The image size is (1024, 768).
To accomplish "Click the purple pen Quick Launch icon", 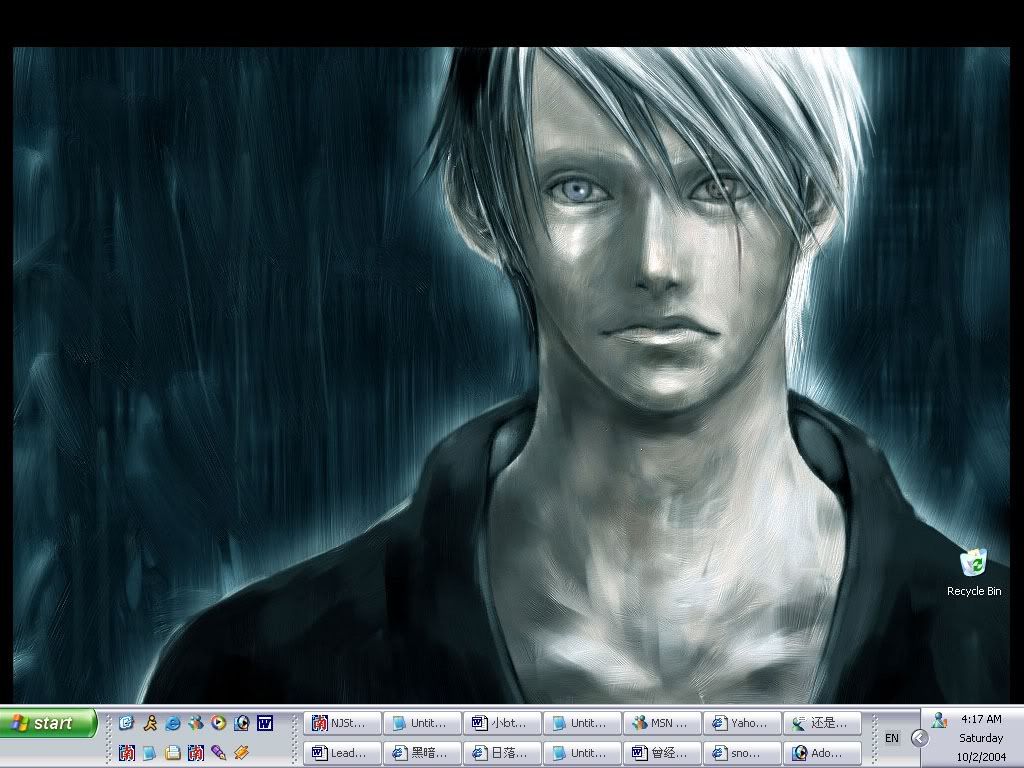I will click(x=219, y=753).
